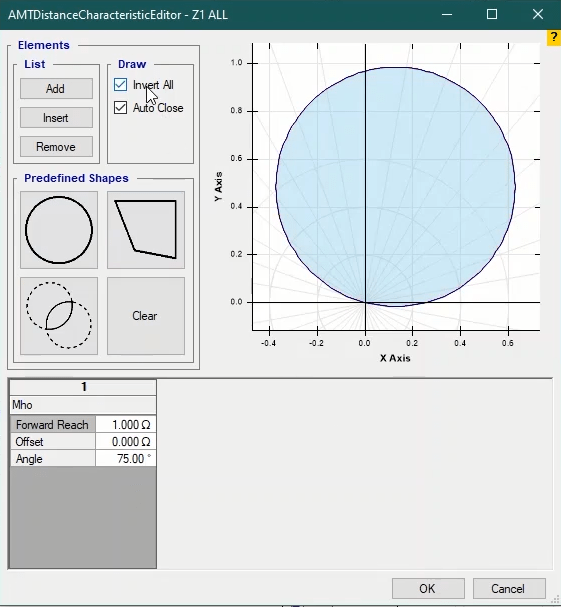Select element column header 1
Viewport: 561px width, 607px height.
click(83, 387)
